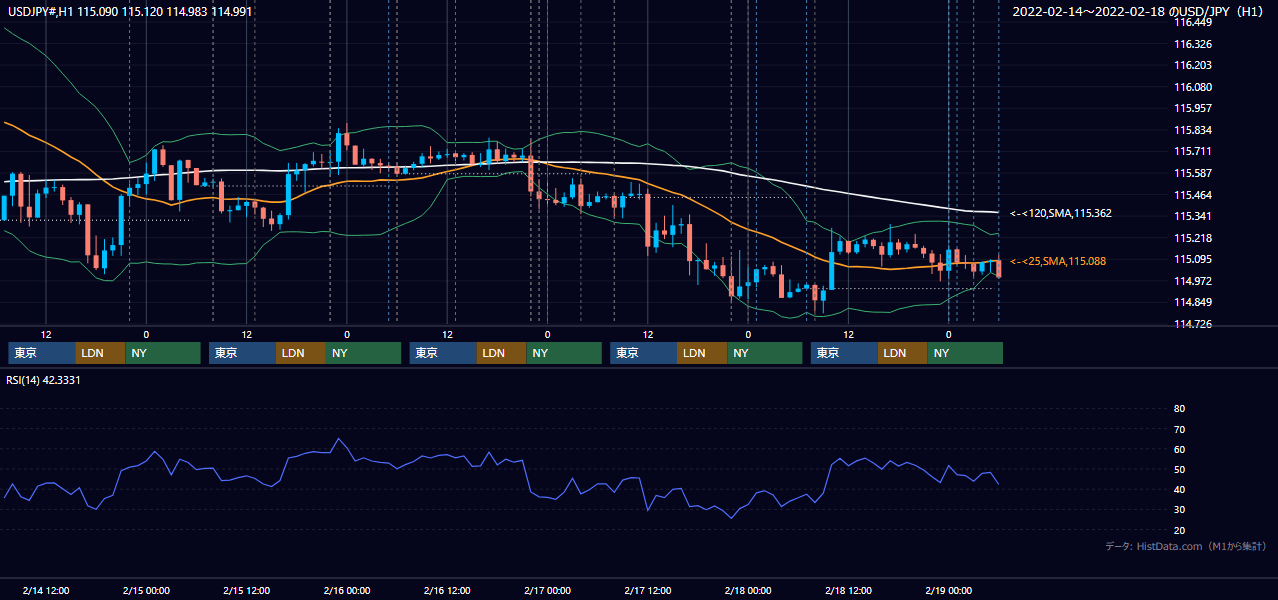This screenshot has height=600, width=1278.
Task: Click price level 115.711 on axis
Action: pos(1193,152)
